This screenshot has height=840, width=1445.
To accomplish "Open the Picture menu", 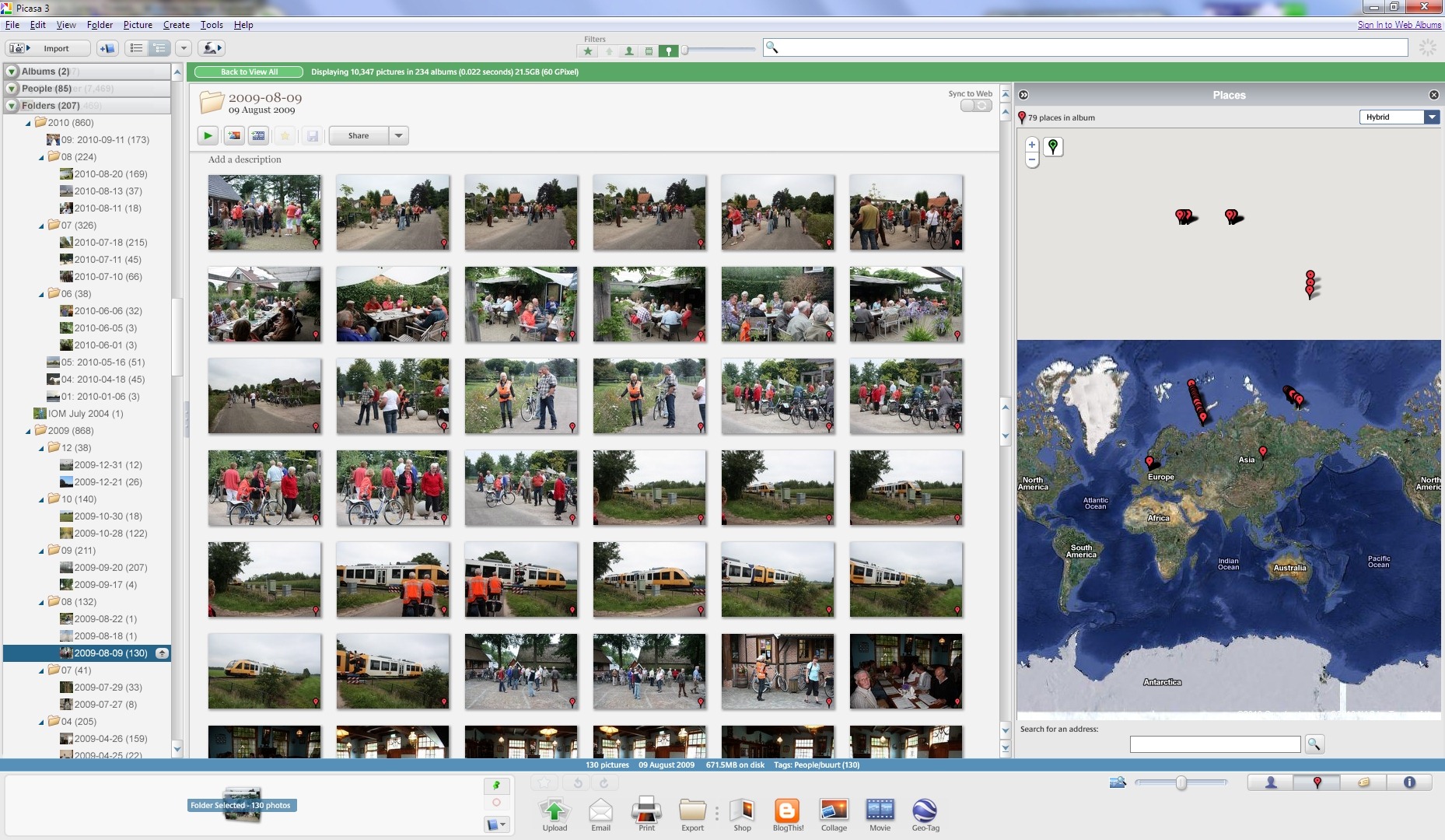I will (138, 25).
